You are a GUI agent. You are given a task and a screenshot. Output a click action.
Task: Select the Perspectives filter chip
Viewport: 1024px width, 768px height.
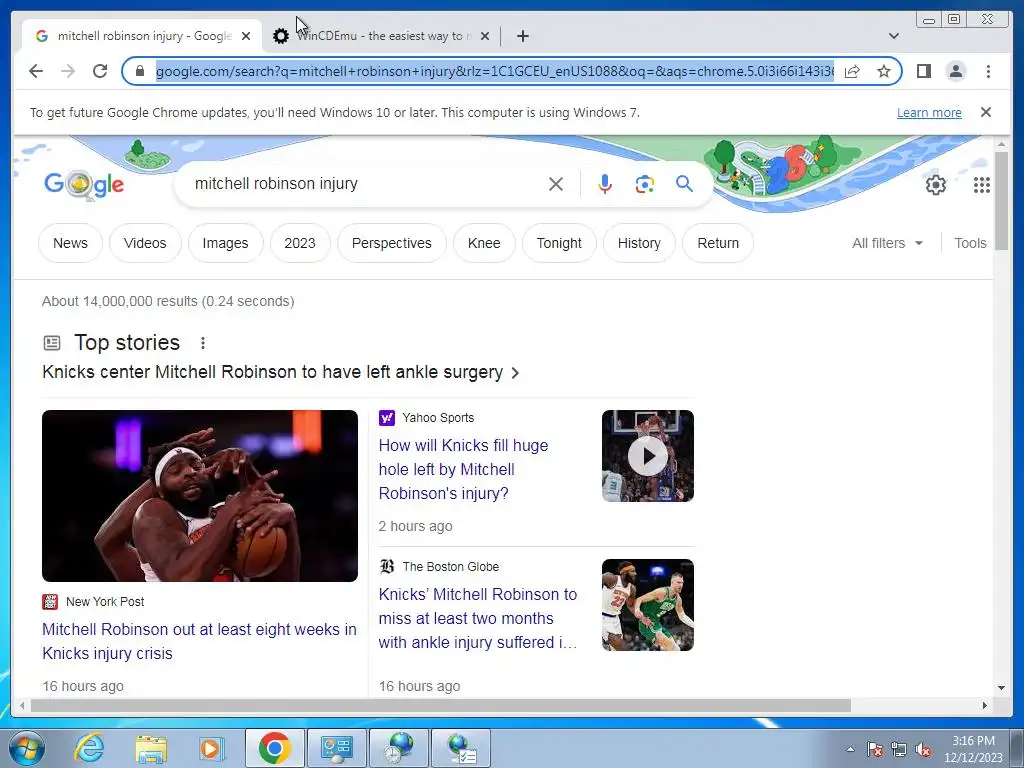[x=392, y=243]
